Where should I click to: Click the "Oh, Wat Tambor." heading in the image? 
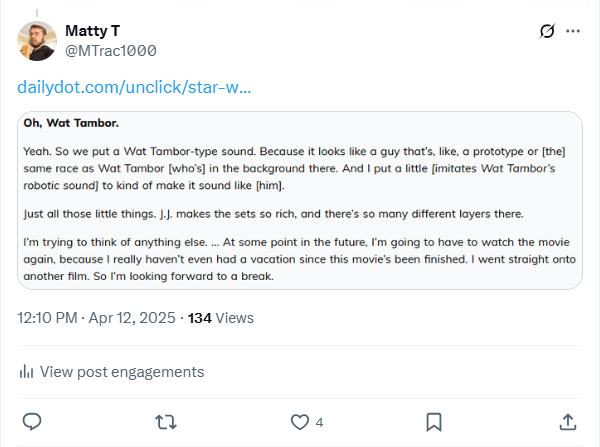click(70, 124)
